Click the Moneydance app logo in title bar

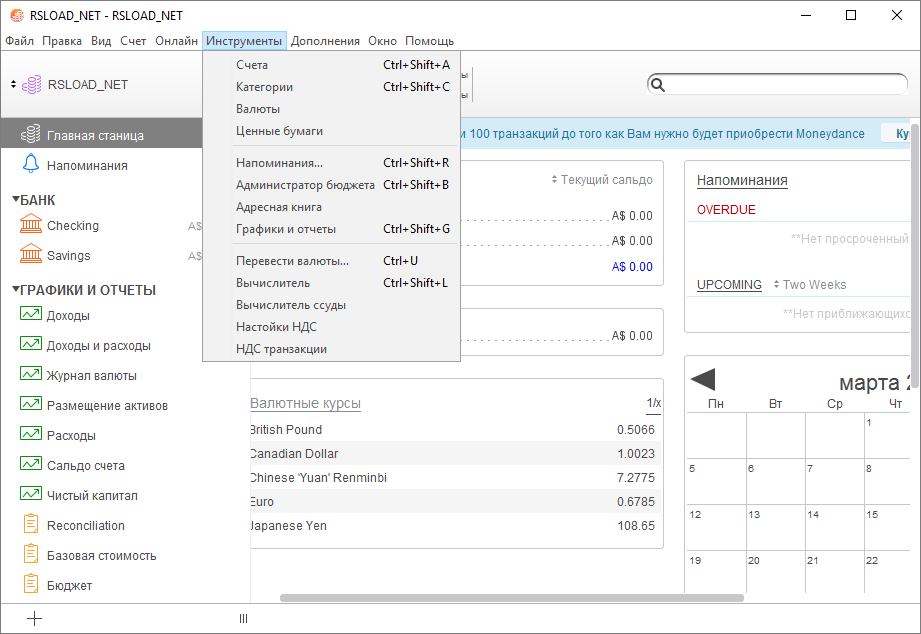point(17,15)
